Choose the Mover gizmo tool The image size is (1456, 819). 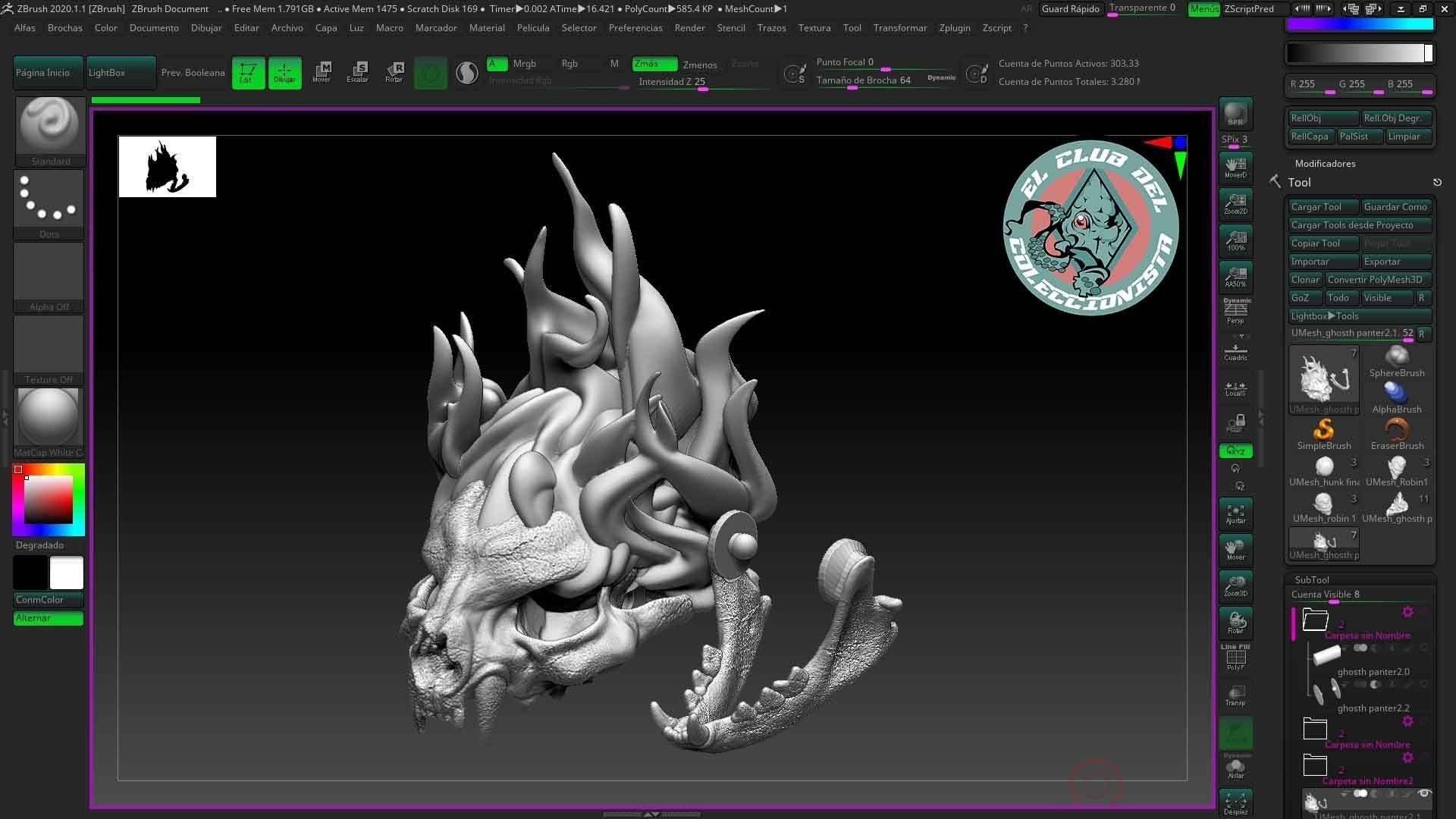click(x=322, y=73)
